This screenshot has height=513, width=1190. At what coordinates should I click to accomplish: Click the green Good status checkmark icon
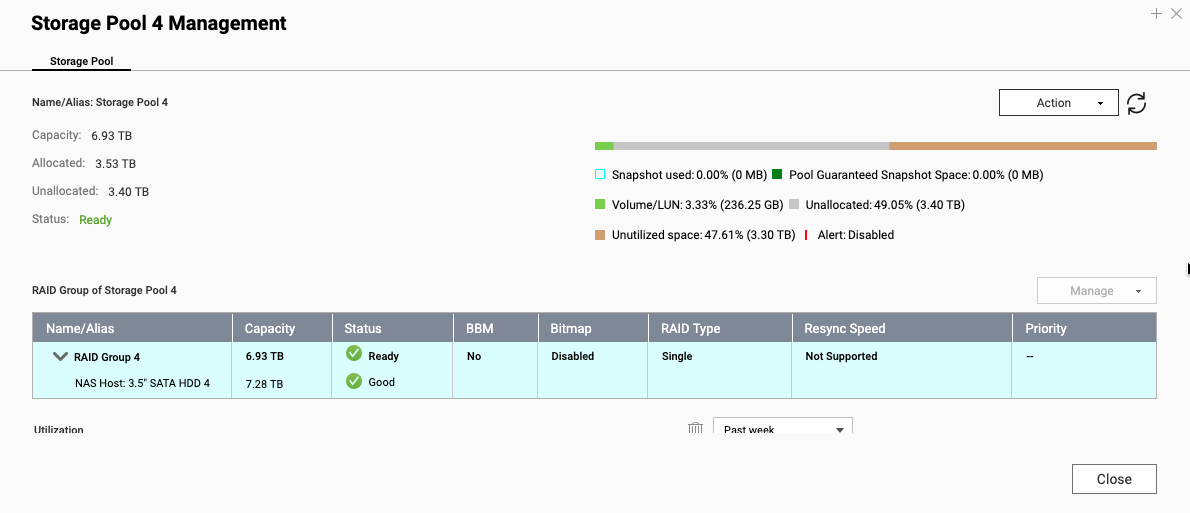[x=354, y=381]
